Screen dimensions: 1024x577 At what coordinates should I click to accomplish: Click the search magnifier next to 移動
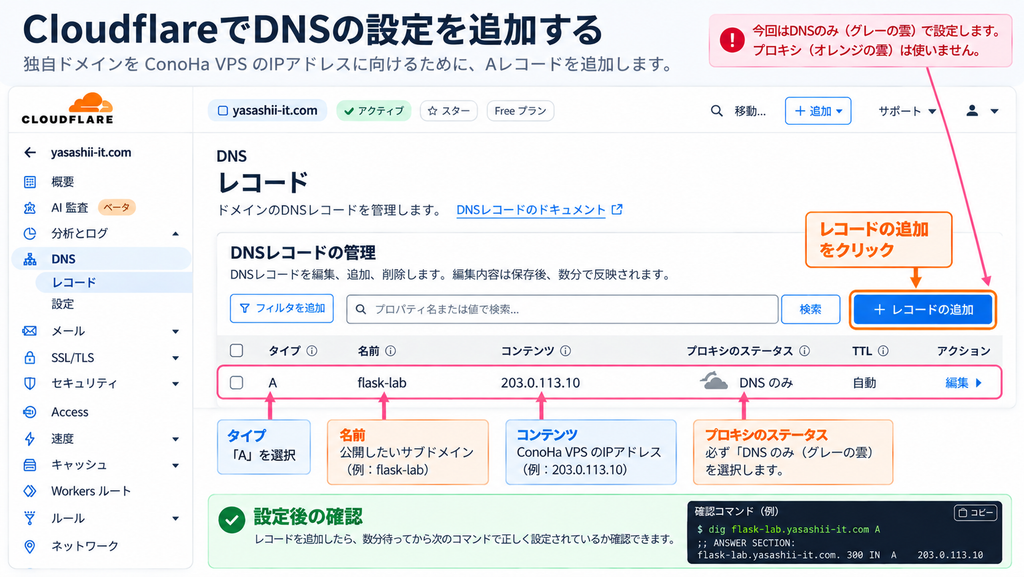[716, 111]
